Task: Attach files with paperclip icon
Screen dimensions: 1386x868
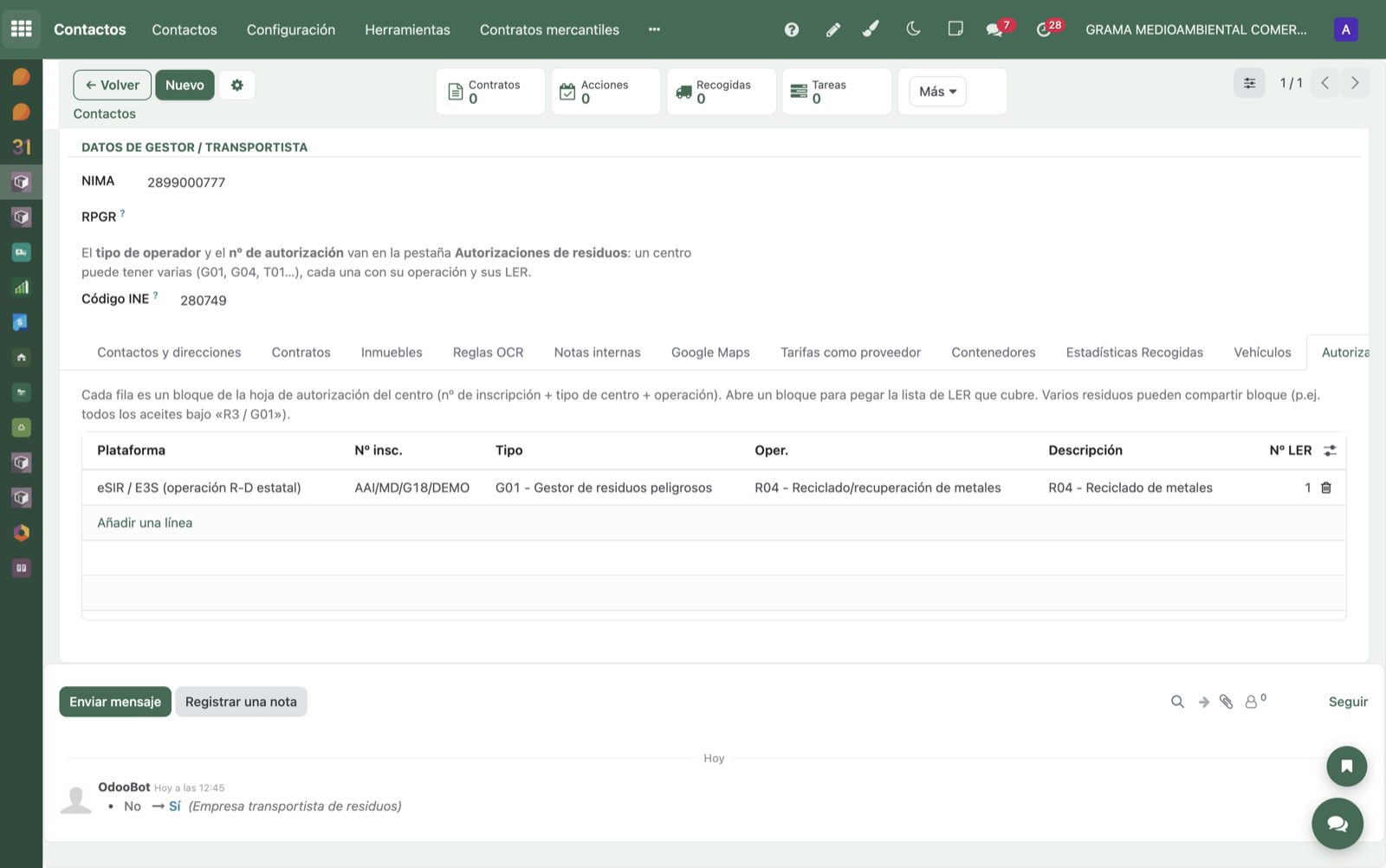Action: pyautogui.click(x=1226, y=702)
